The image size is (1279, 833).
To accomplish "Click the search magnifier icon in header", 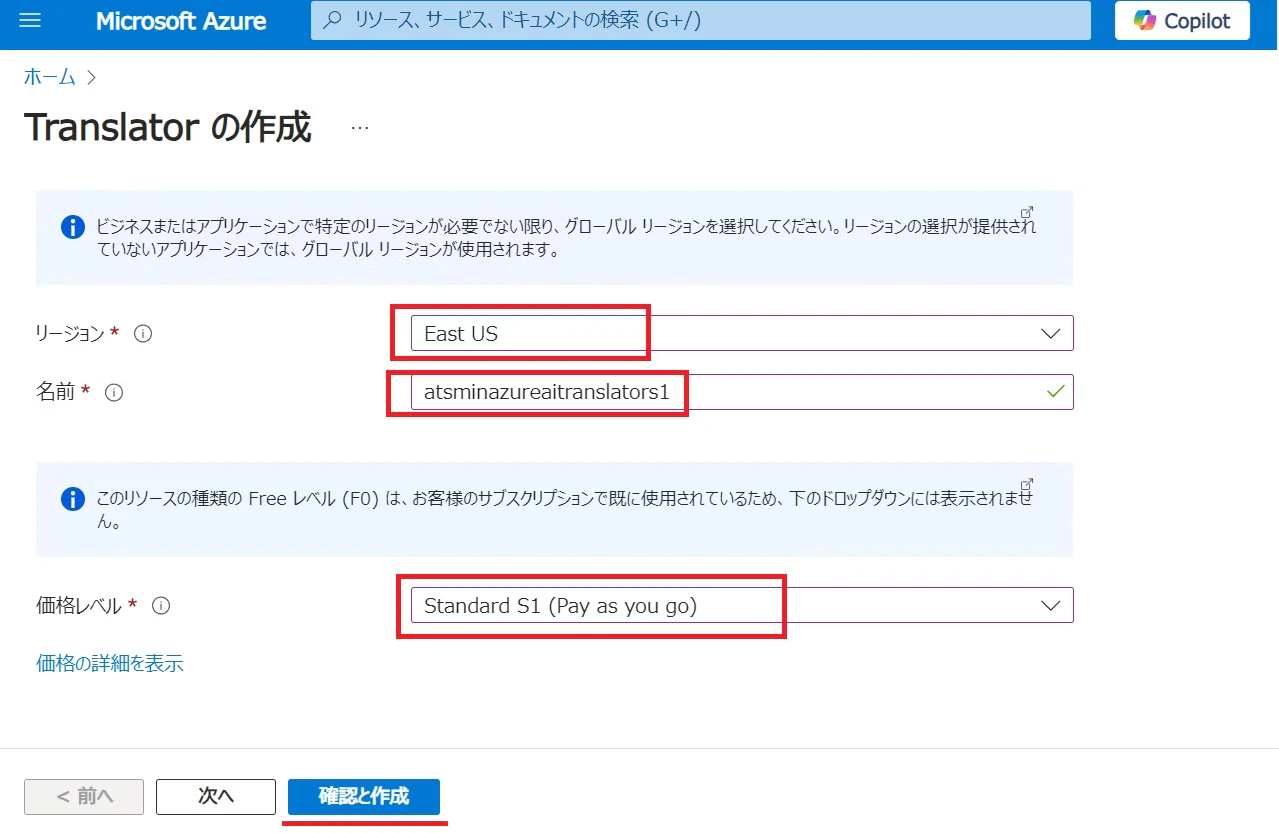I will [334, 21].
